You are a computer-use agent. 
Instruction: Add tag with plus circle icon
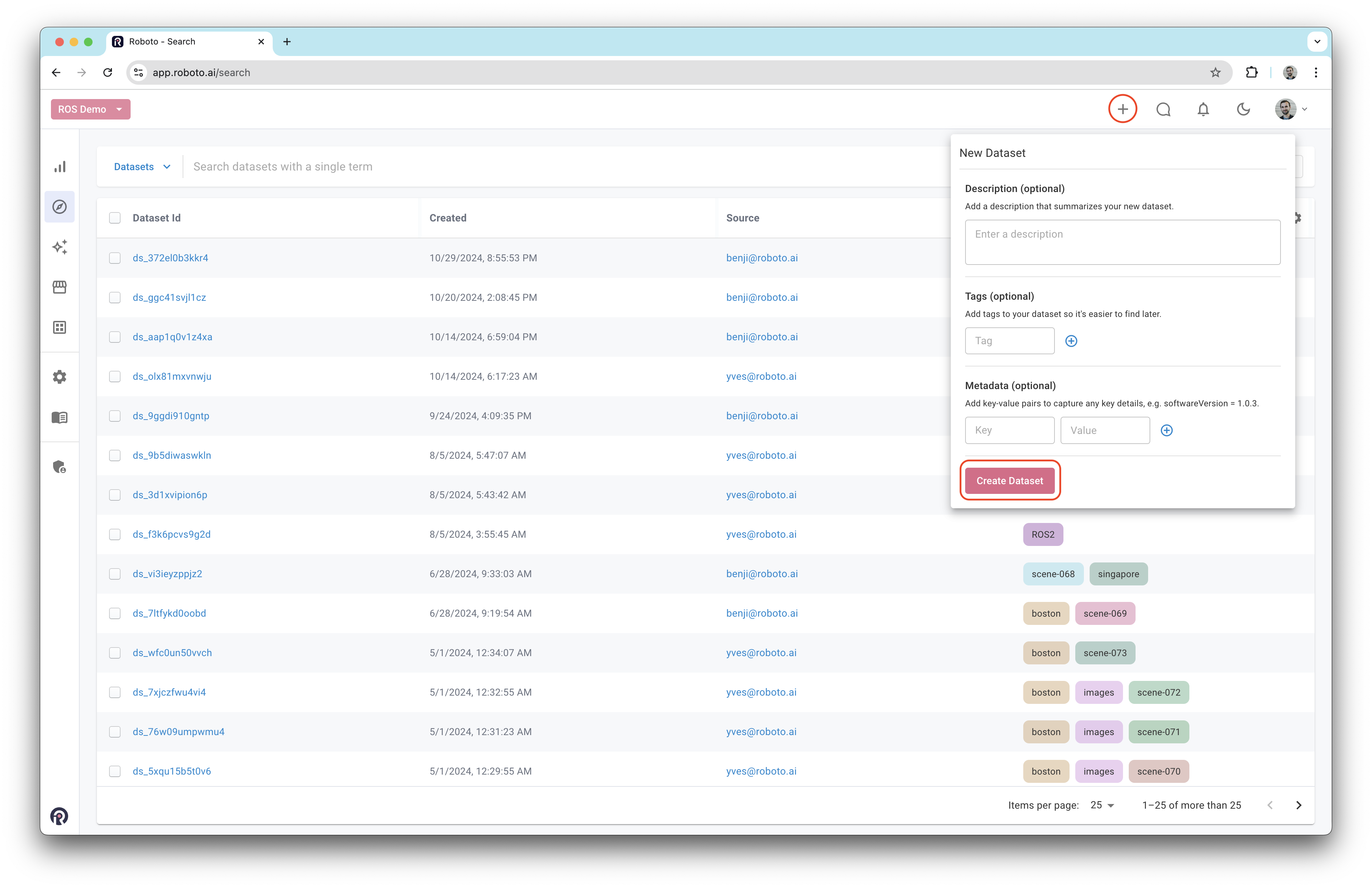tap(1071, 341)
